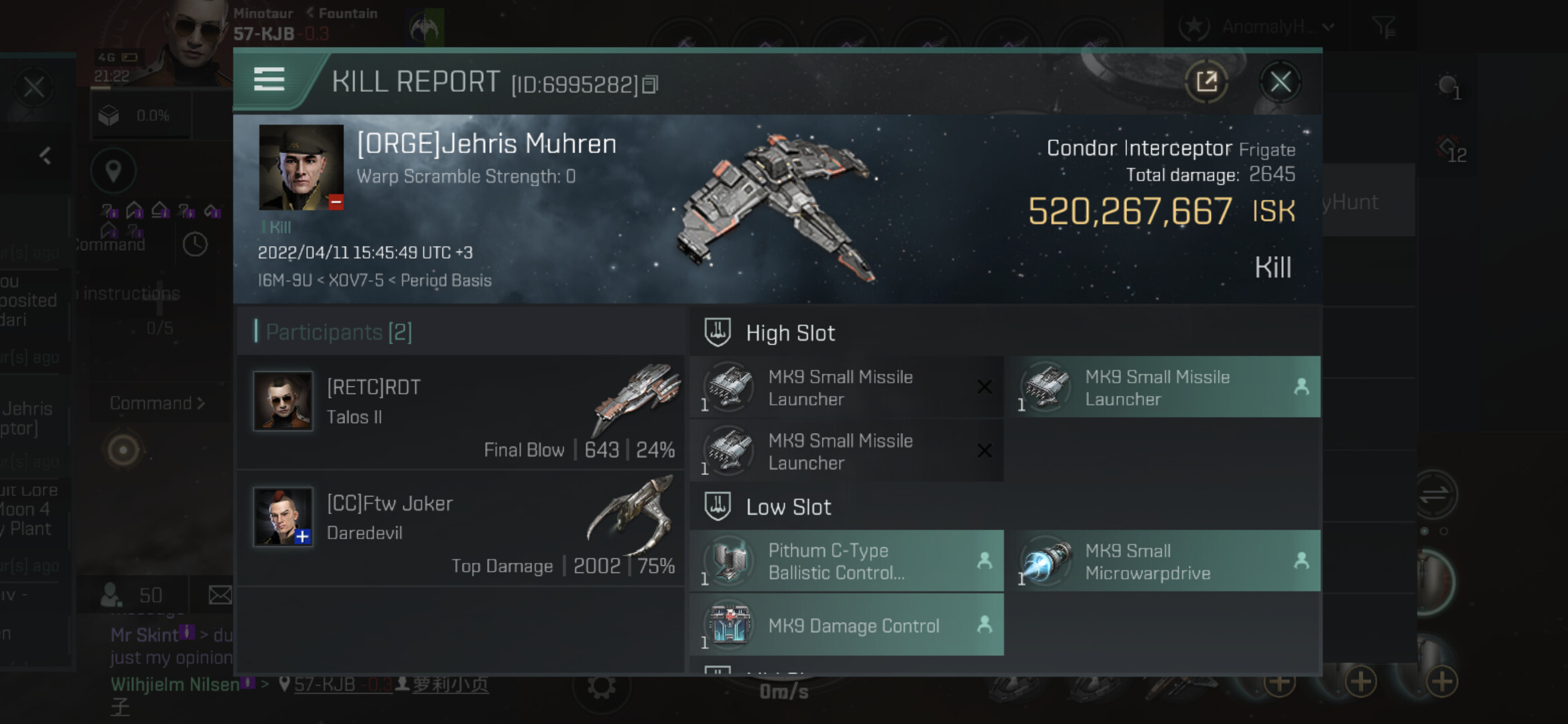
Task: View Ftw Joker's pilot portrait
Action: pos(283,516)
